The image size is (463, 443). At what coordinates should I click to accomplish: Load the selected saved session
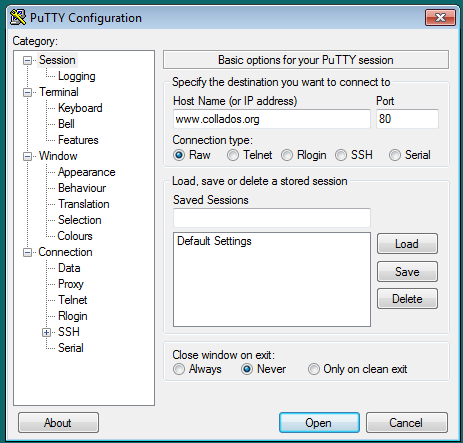407,244
